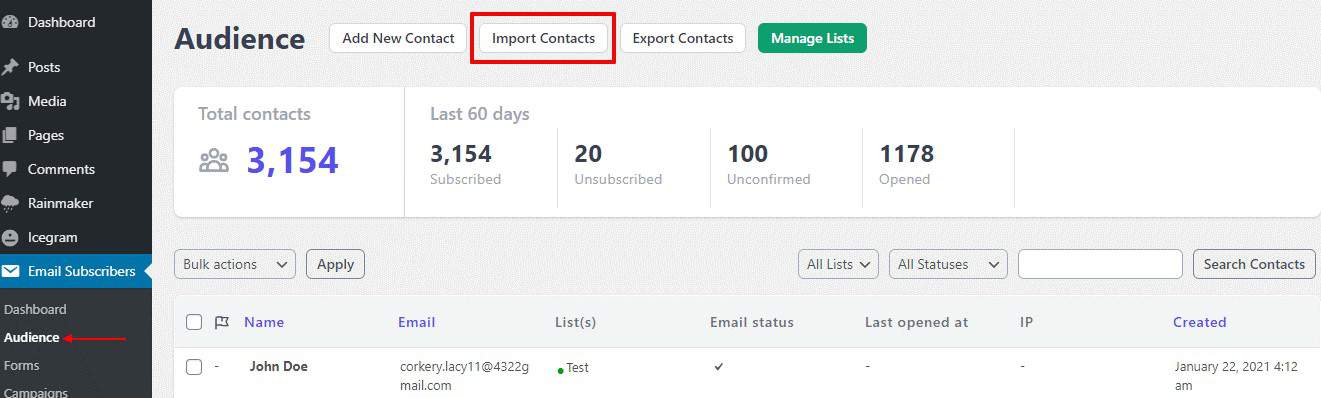Tick the checkbox for John Doe
Viewport: 1321px width, 398px height.
tap(194, 367)
